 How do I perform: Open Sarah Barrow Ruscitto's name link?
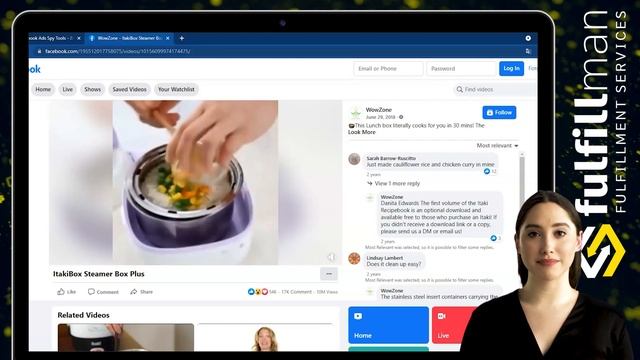pyautogui.click(x=391, y=158)
